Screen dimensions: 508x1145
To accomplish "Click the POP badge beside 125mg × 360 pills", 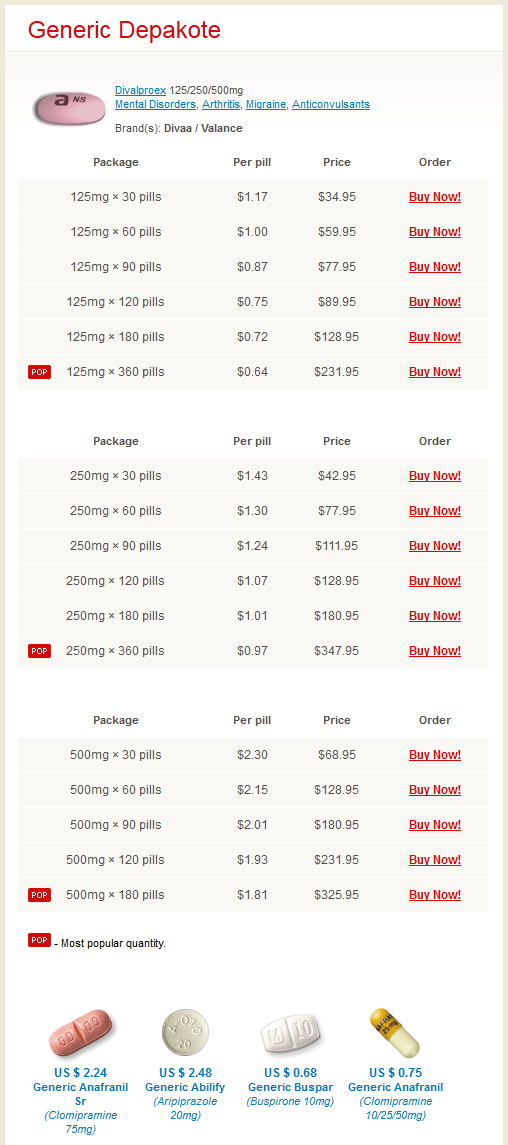I will click(x=39, y=372).
